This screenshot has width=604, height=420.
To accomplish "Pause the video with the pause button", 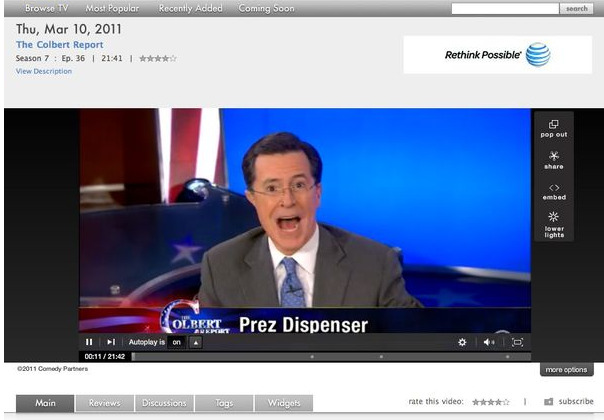I will (x=89, y=342).
